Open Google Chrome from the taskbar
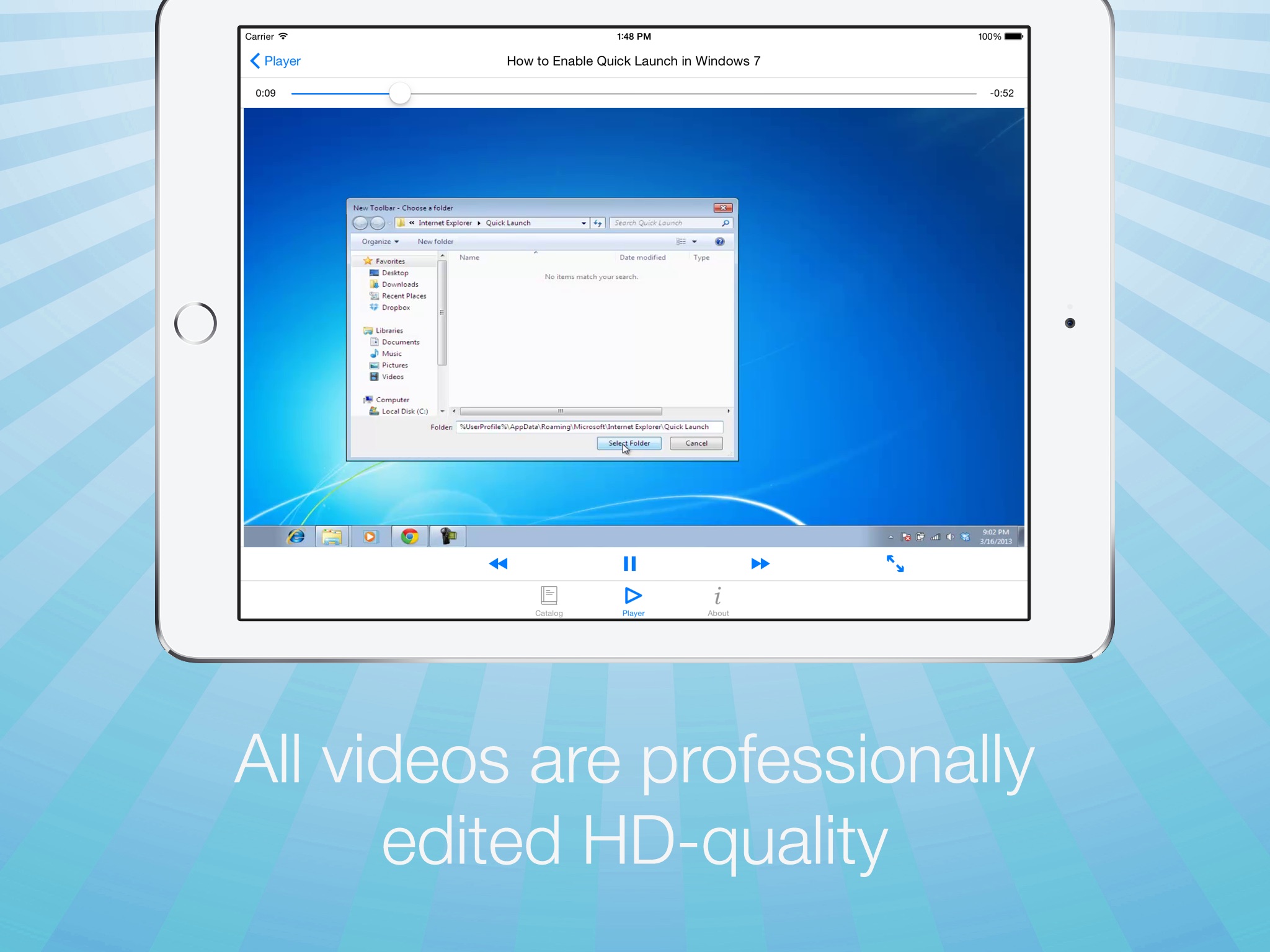1270x952 pixels. (409, 536)
